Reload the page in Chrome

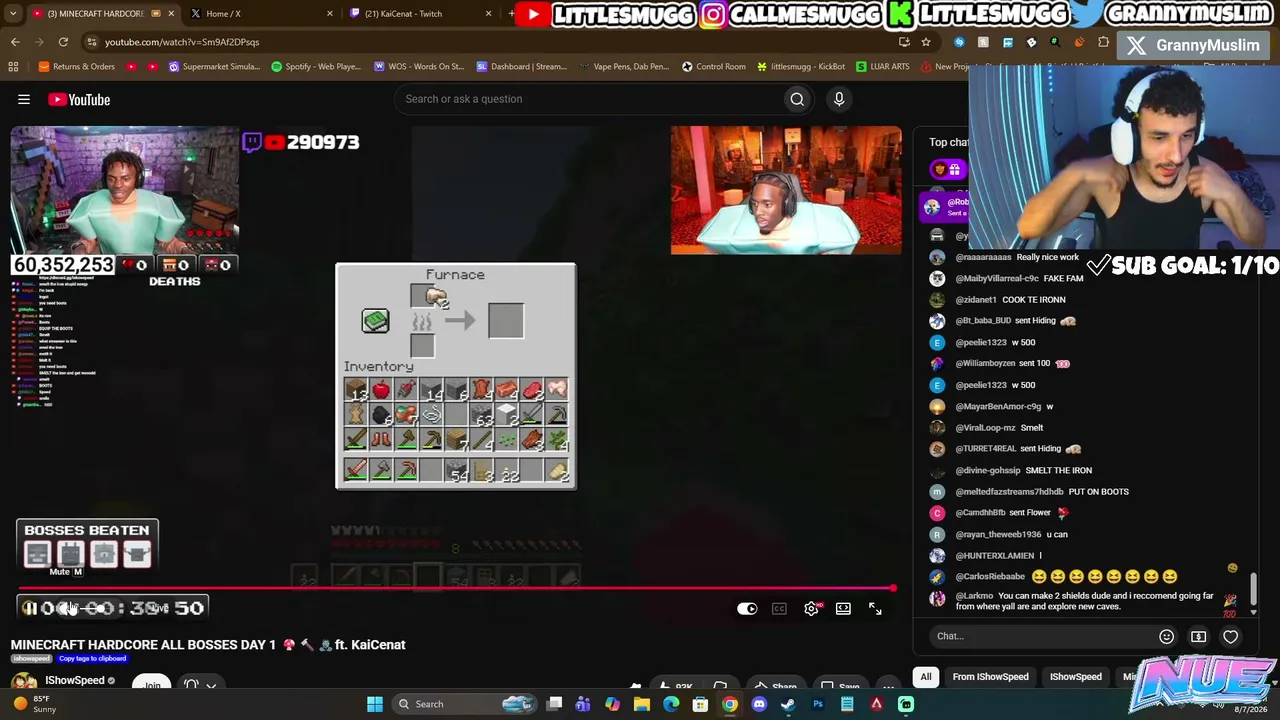pos(63,42)
